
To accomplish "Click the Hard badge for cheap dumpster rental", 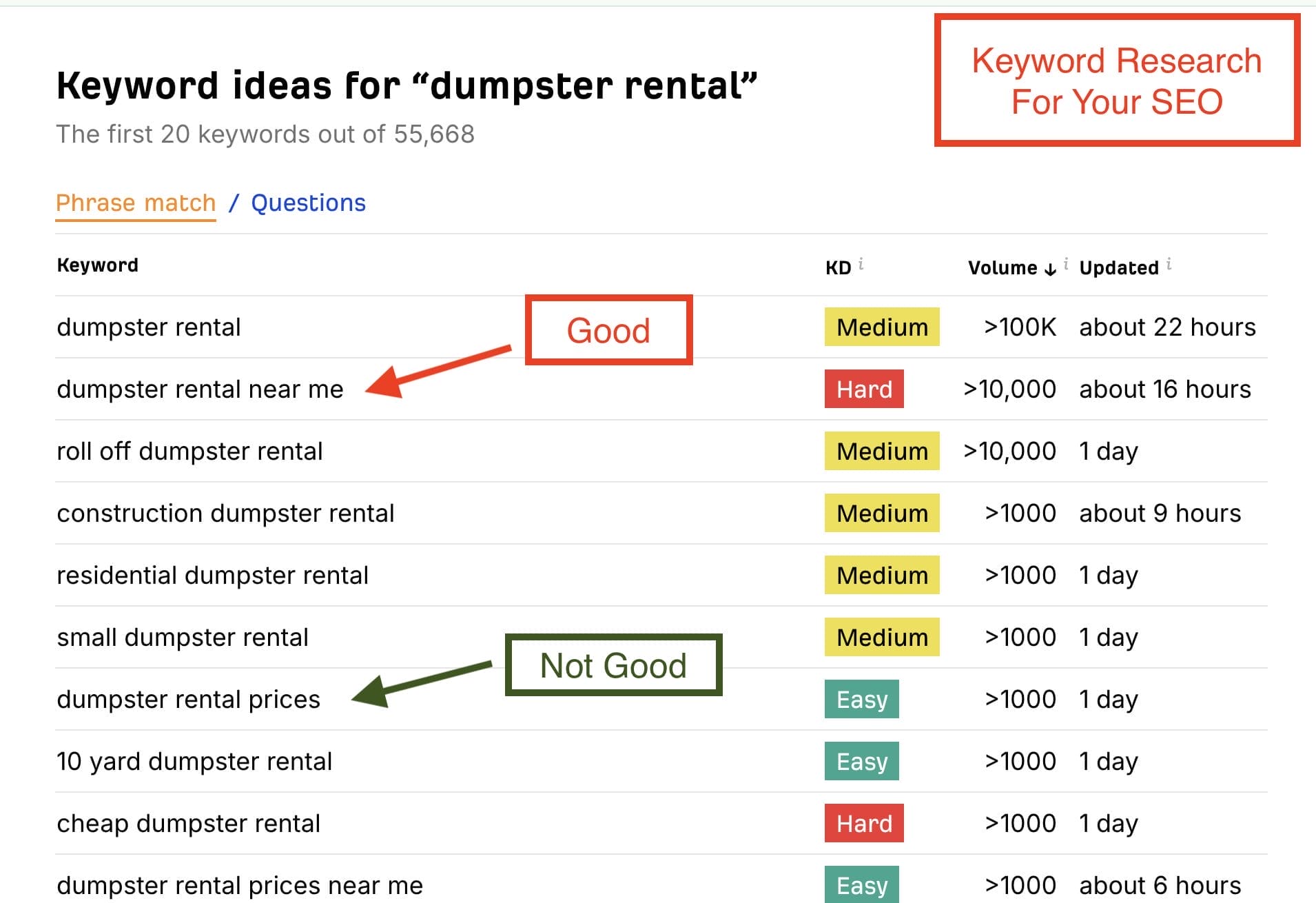I will (x=863, y=823).
